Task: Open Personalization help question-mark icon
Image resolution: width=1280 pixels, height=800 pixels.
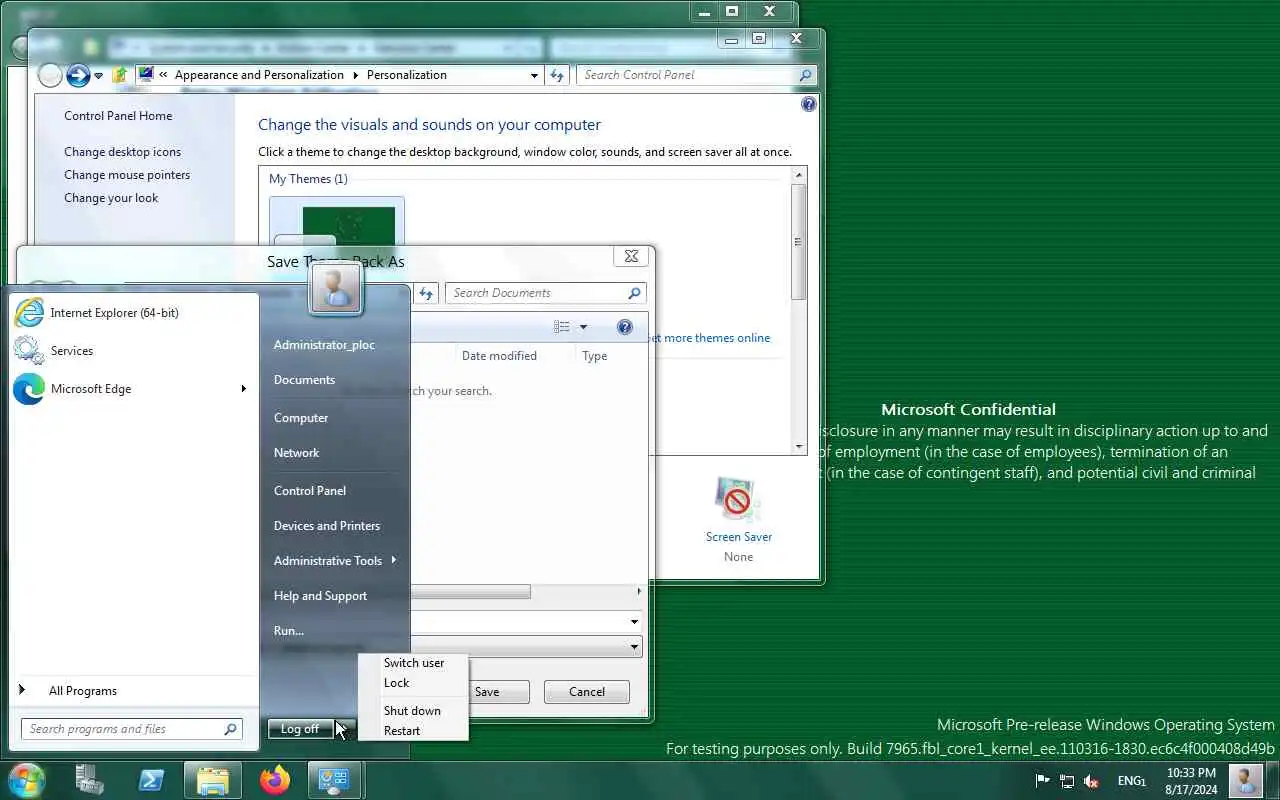Action: pos(808,104)
